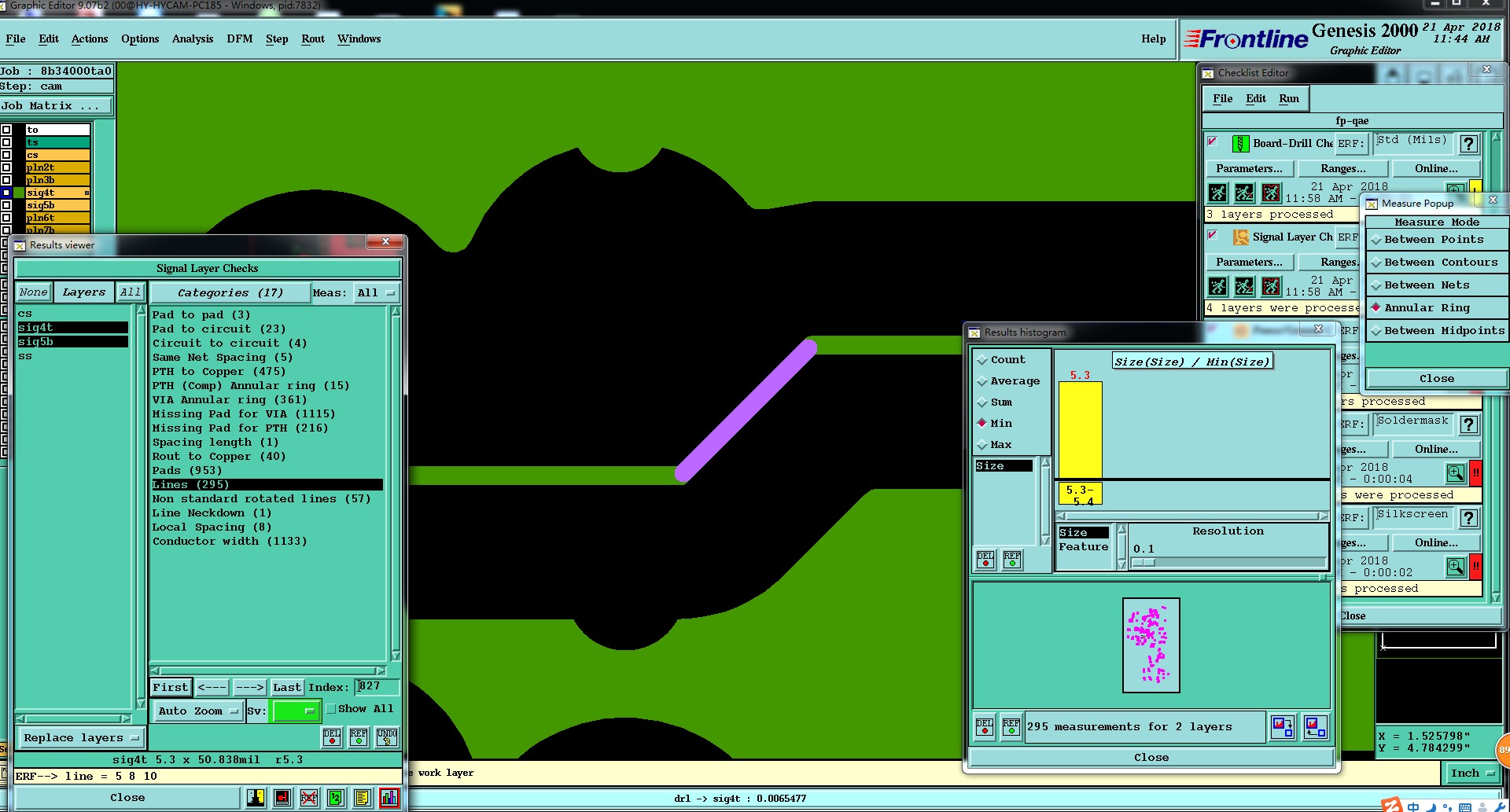
Task: Select 'Between Contours' measure mode
Action: click(x=1437, y=263)
